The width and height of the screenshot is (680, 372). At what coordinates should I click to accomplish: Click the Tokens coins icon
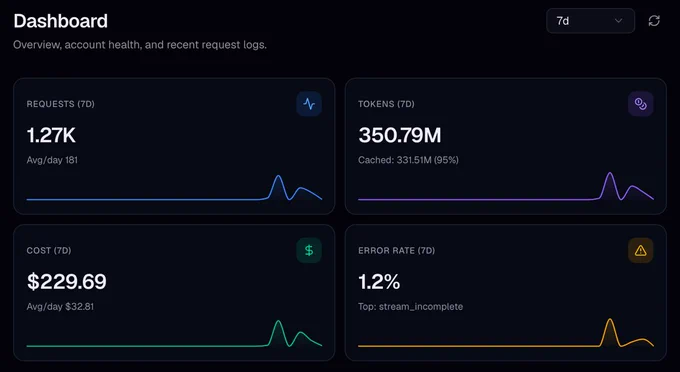(x=641, y=104)
